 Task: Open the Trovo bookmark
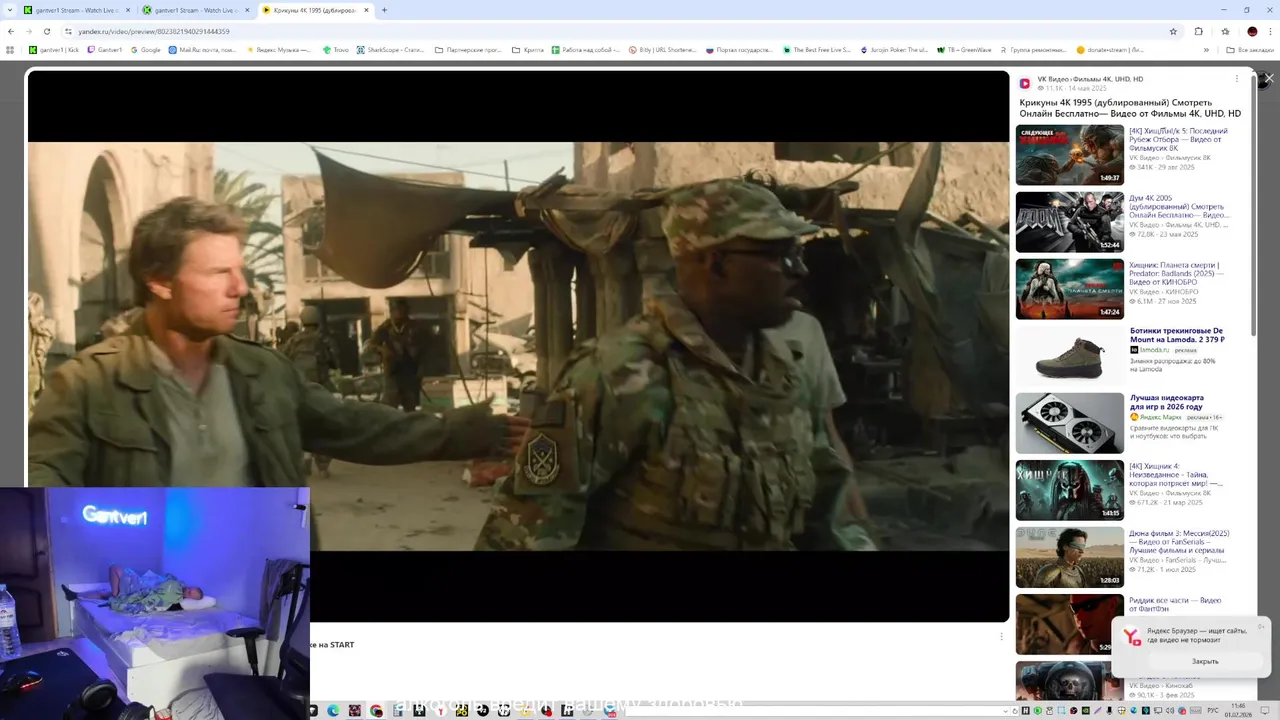336,49
